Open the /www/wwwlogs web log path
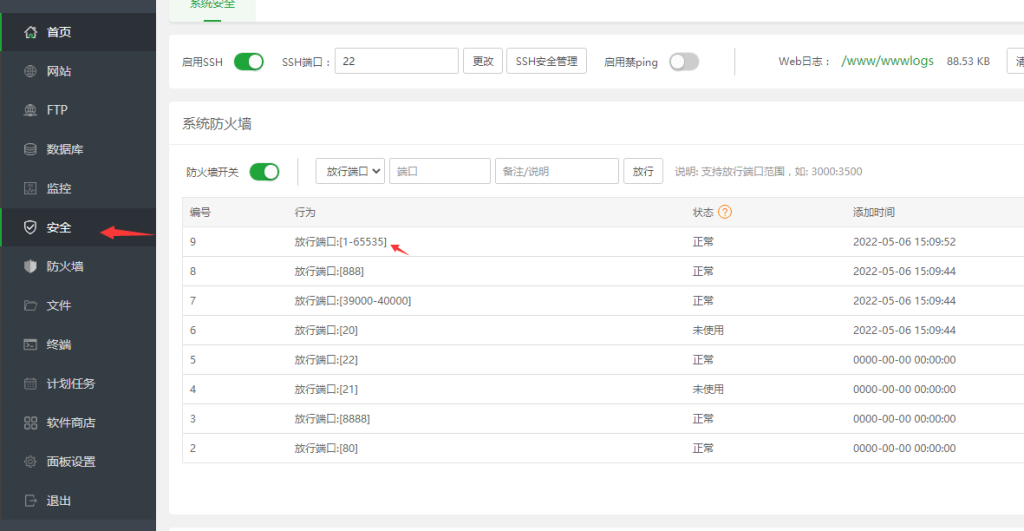Viewport: 1024px width, 531px height. tap(888, 61)
